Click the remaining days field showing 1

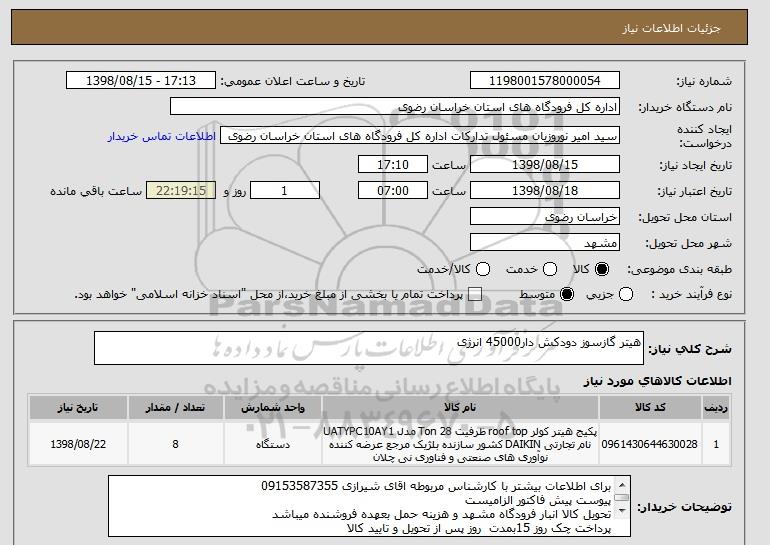(285, 191)
